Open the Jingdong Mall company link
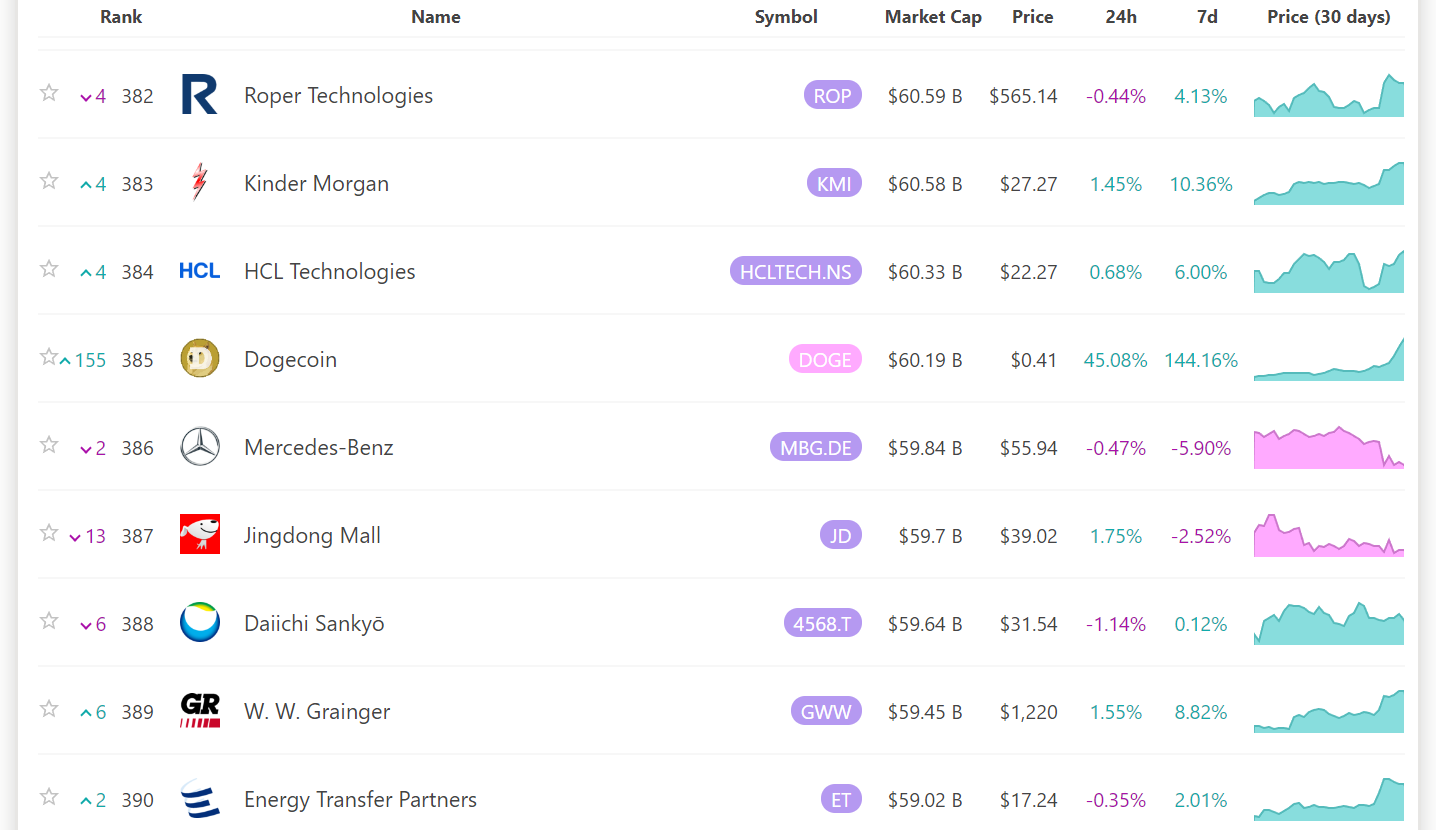 tap(312, 536)
